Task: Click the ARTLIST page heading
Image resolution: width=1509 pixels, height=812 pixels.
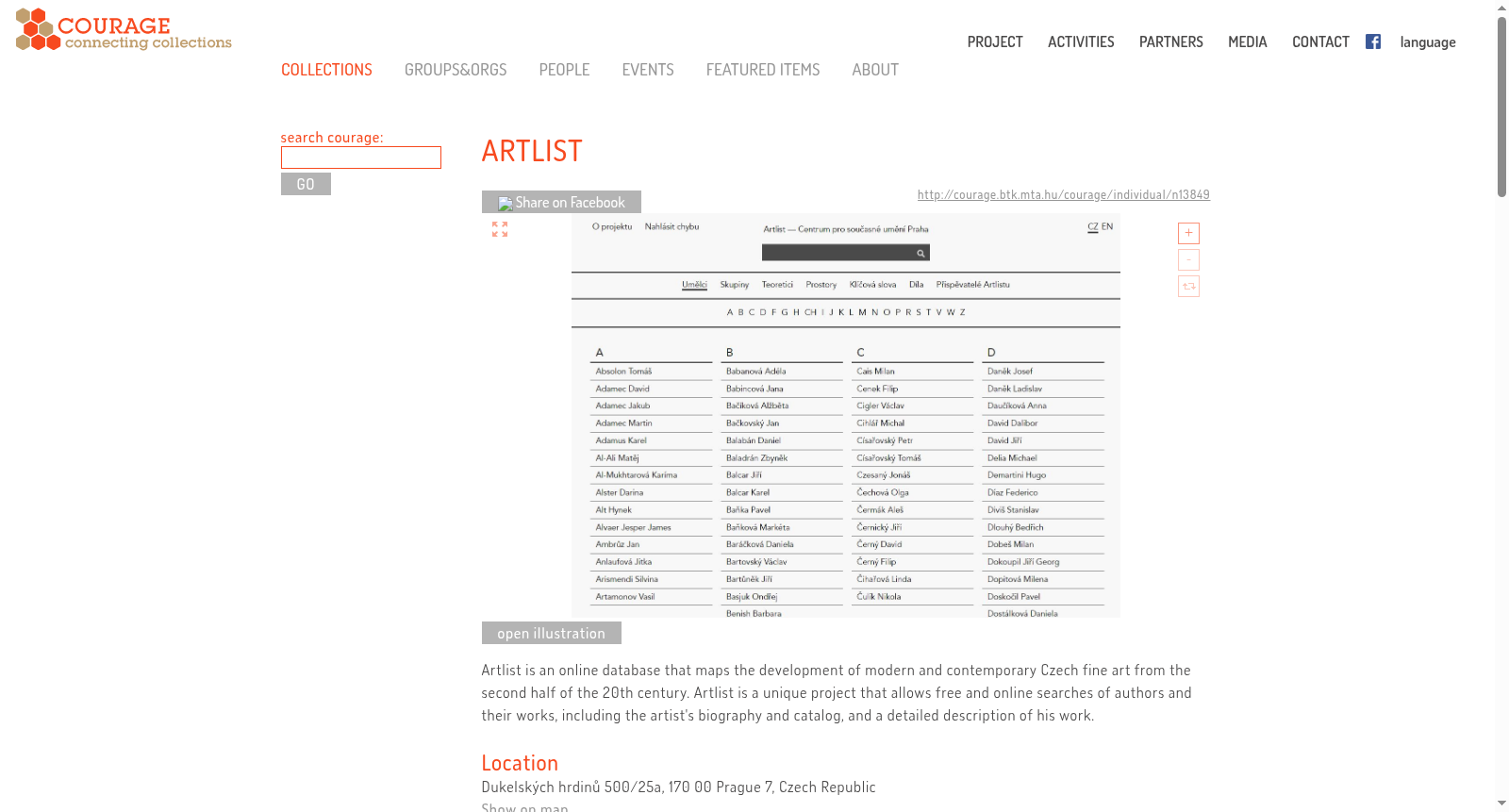Action: tap(532, 151)
